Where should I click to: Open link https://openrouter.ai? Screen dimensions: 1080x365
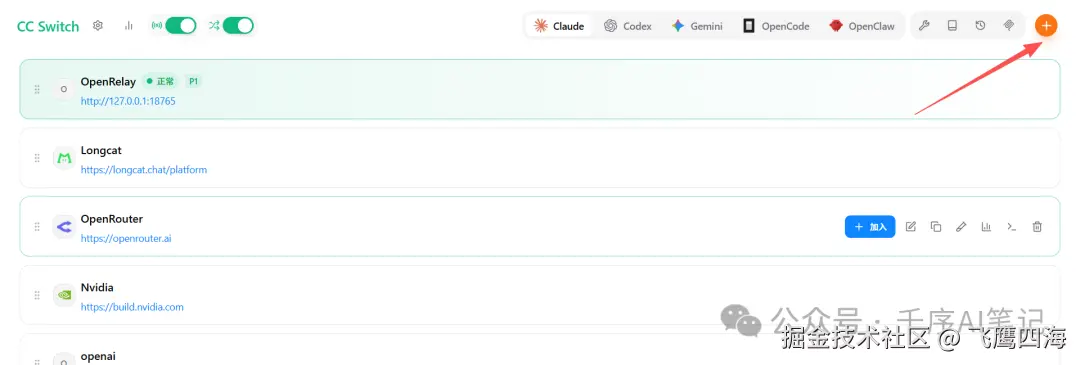point(126,238)
